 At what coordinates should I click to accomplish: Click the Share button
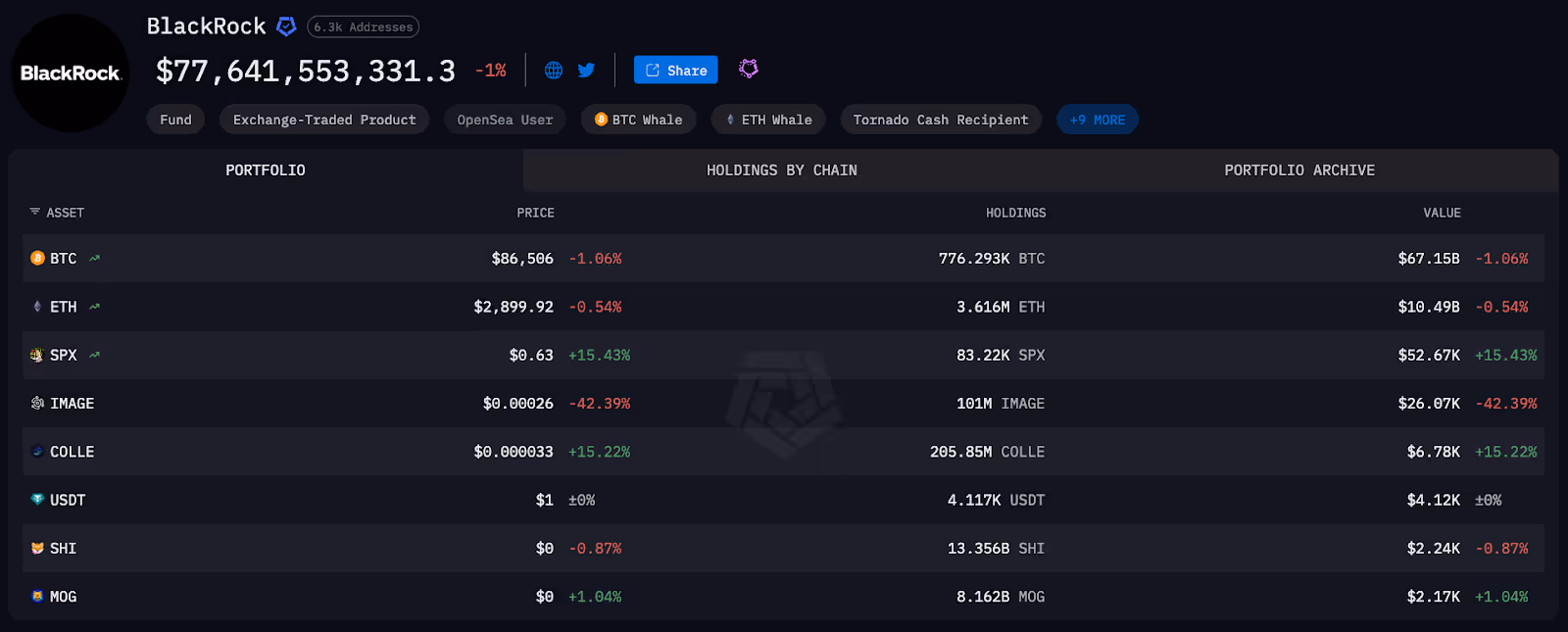pos(675,70)
